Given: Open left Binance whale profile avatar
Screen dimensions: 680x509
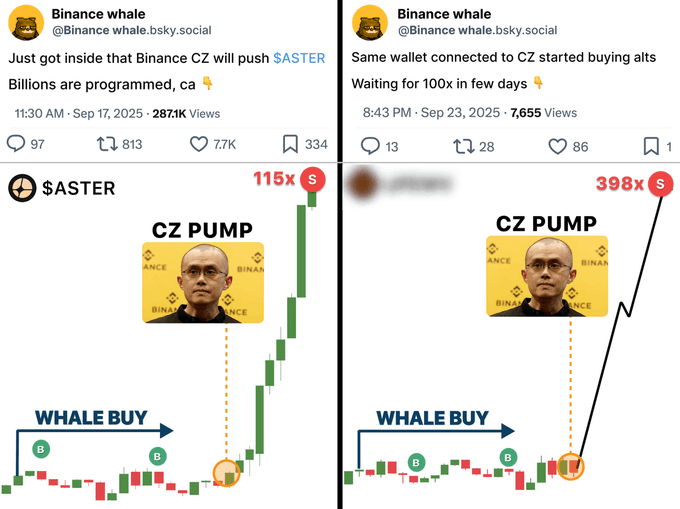Looking at the screenshot, I should pyautogui.click(x=26, y=23).
